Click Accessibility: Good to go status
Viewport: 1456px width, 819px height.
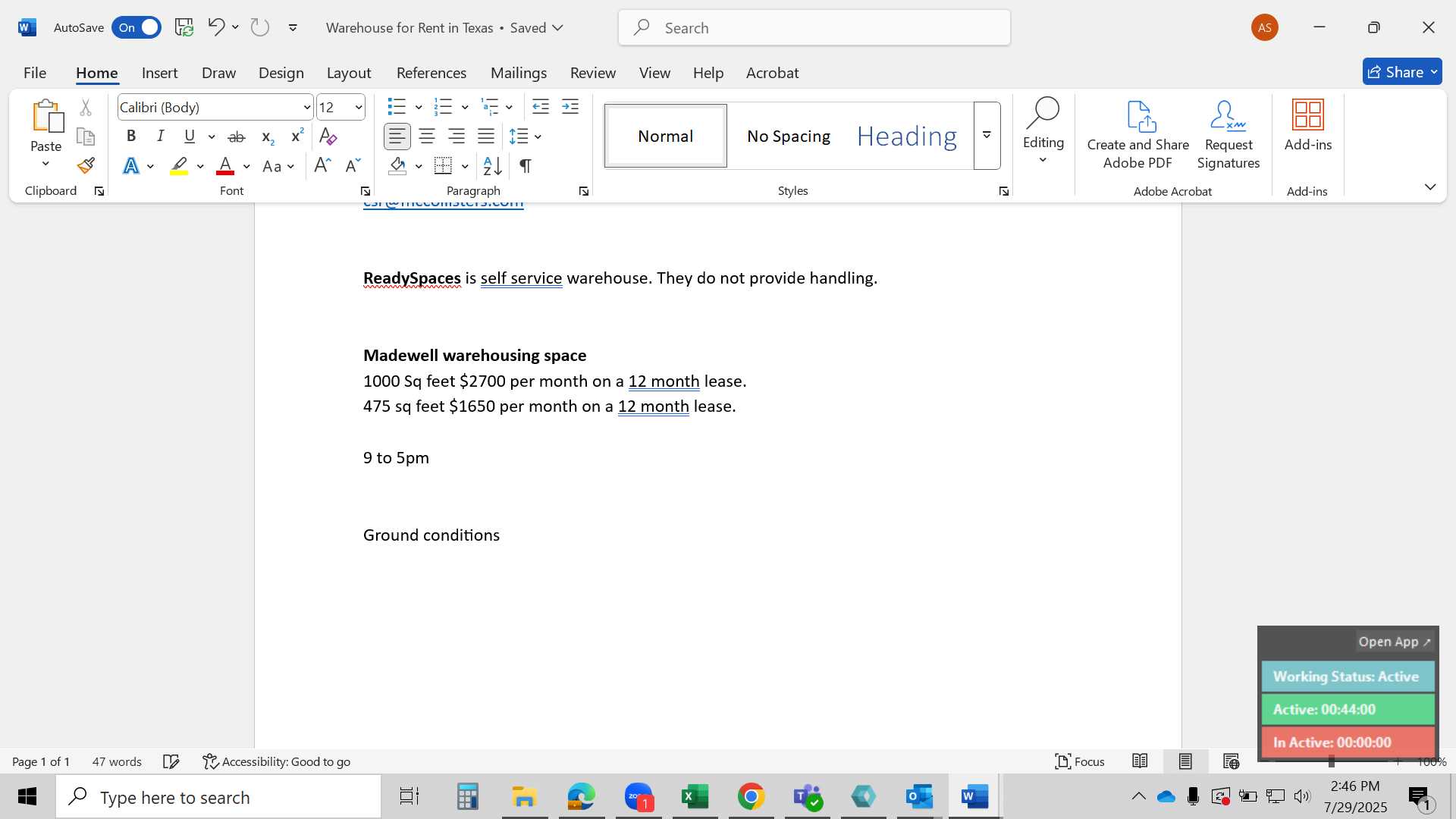coord(277,761)
